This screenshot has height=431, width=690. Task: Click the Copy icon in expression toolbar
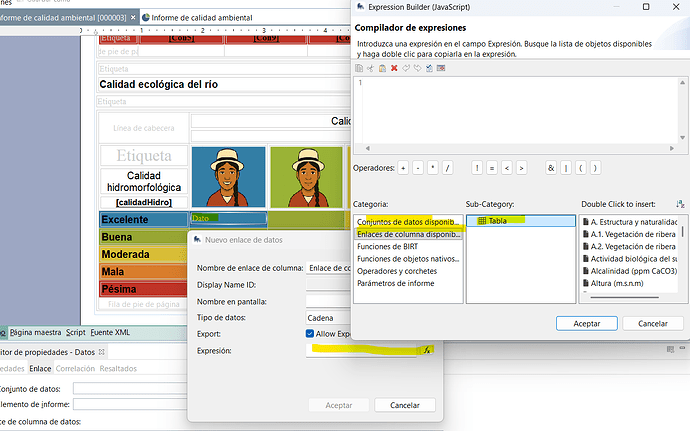[359, 68]
